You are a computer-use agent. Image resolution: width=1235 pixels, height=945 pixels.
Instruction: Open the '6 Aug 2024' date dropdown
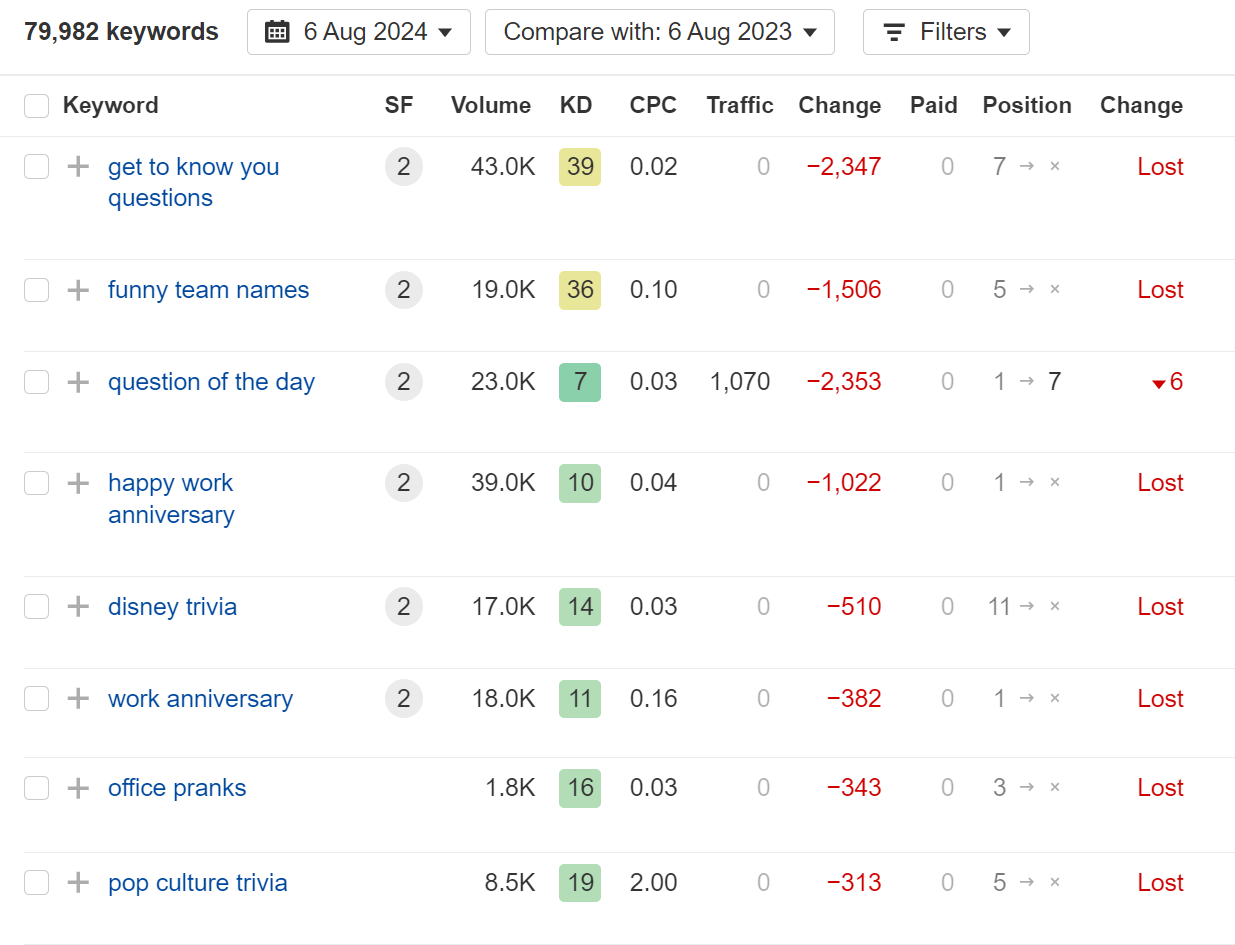pyautogui.click(x=358, y=31)
